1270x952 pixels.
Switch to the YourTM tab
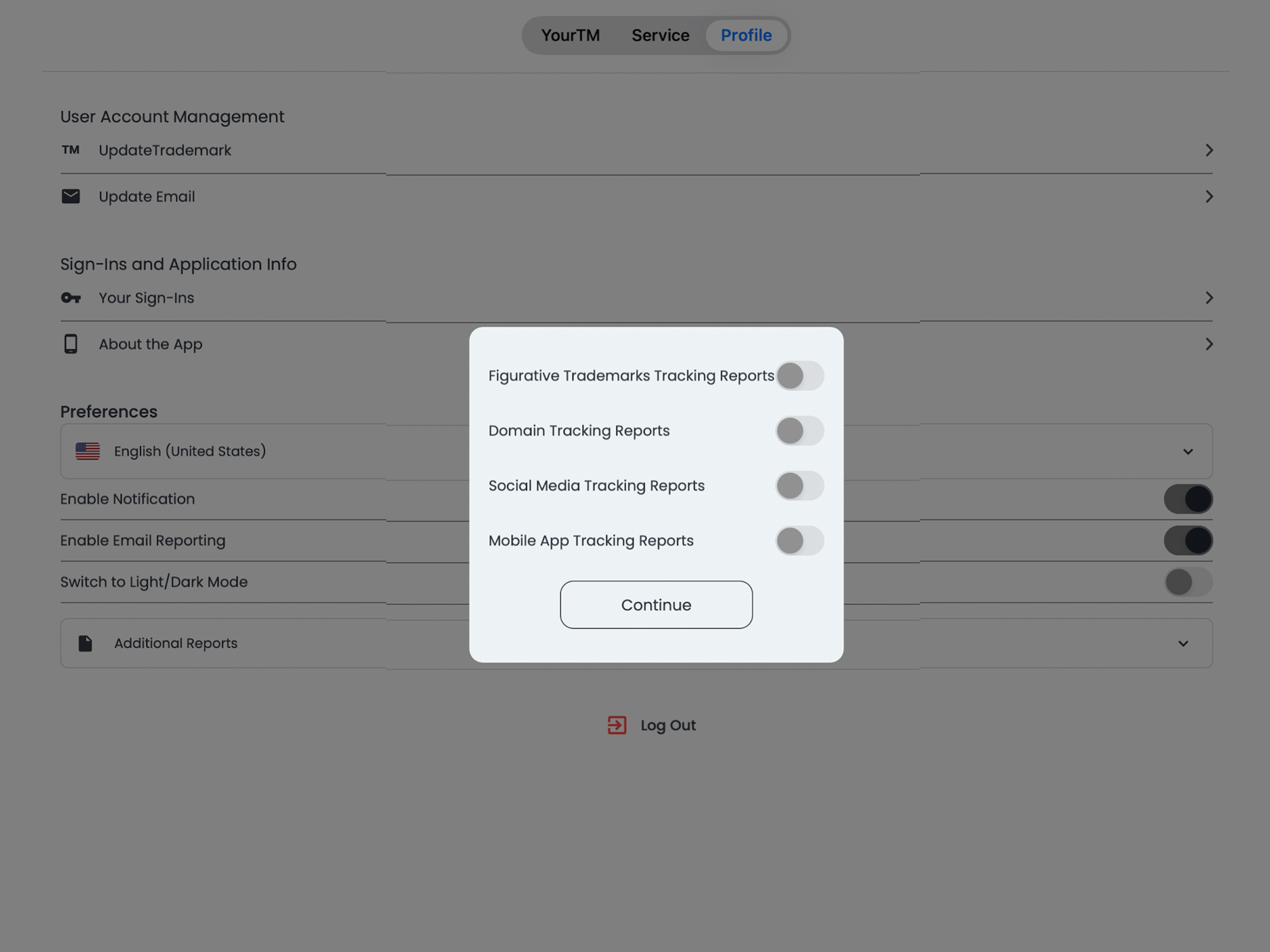[570, 36]
